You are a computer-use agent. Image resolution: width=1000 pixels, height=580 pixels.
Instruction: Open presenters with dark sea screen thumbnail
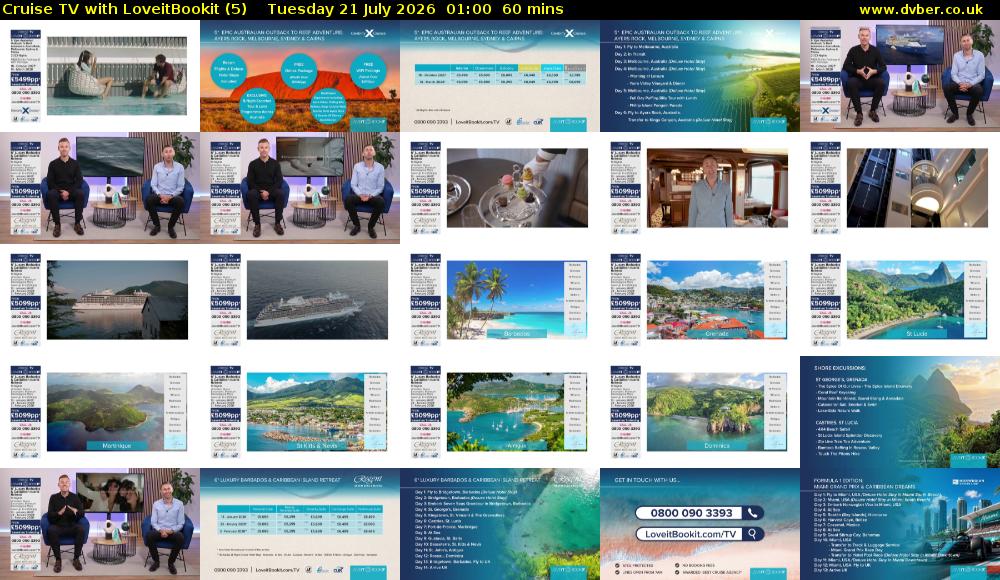(100, 188)
